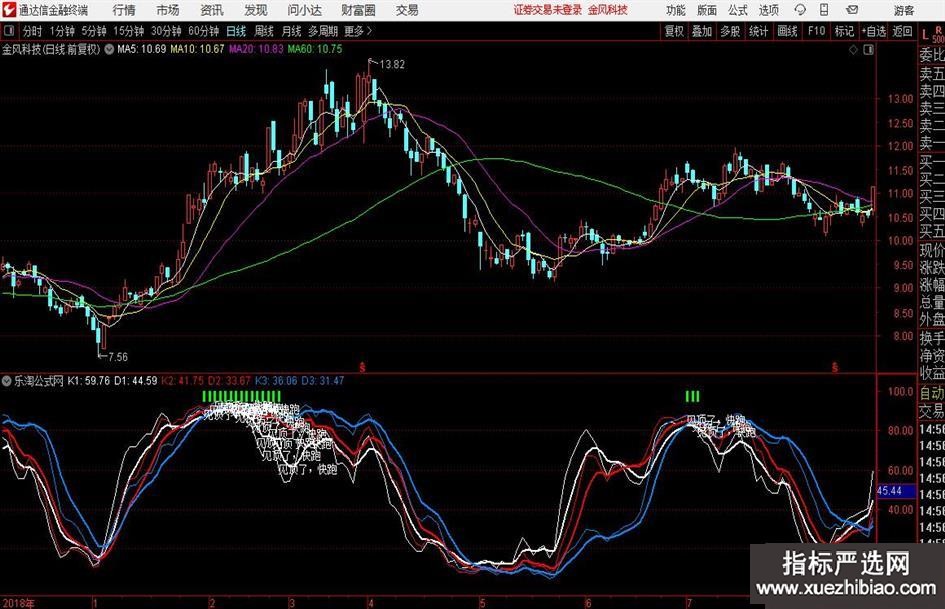This screenshot has width=945, height=609.
Task: Expand the 更多 periods chevron
Action: (x=369, y=31)
